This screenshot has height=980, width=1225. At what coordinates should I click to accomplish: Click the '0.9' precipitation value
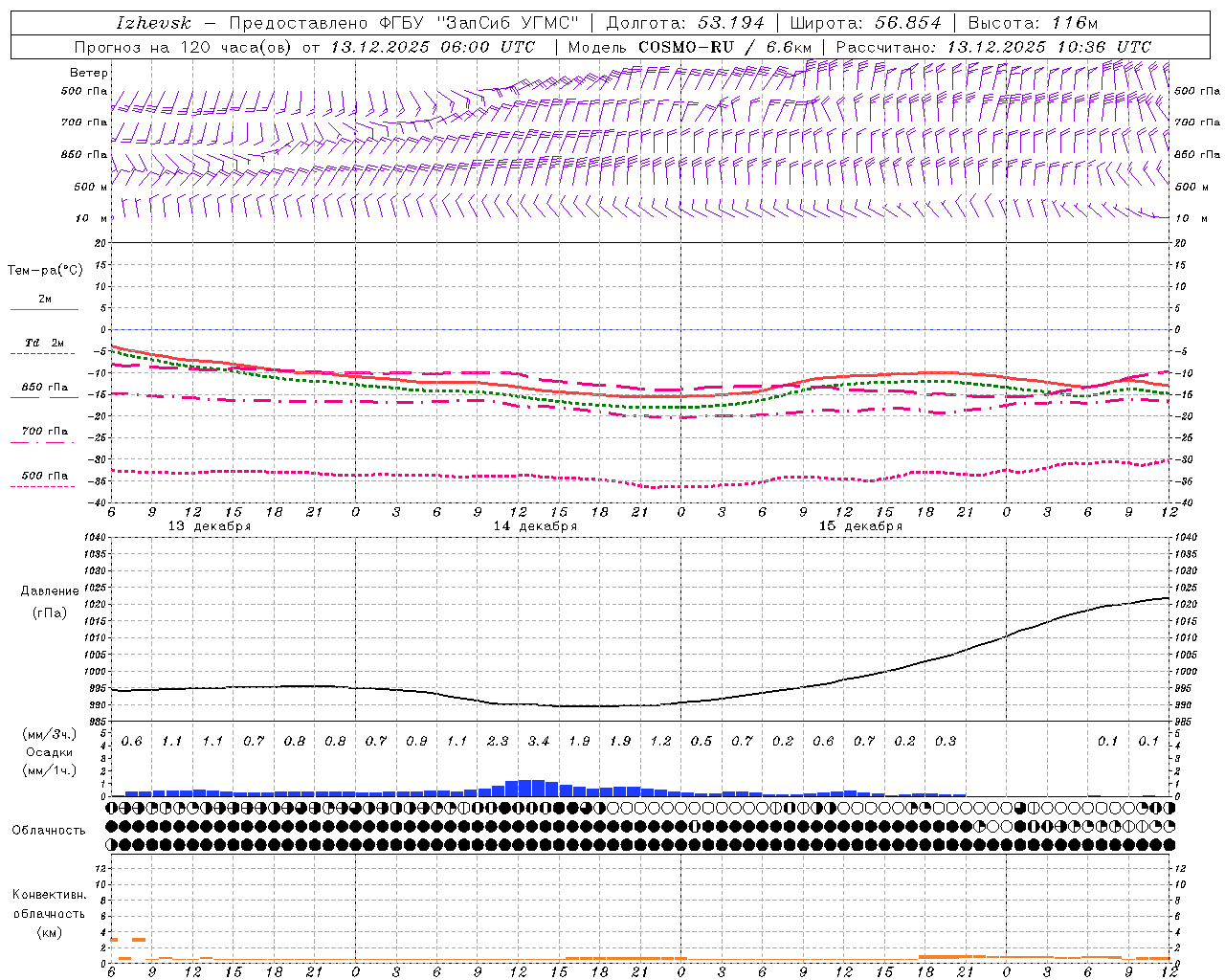[416, 741]
